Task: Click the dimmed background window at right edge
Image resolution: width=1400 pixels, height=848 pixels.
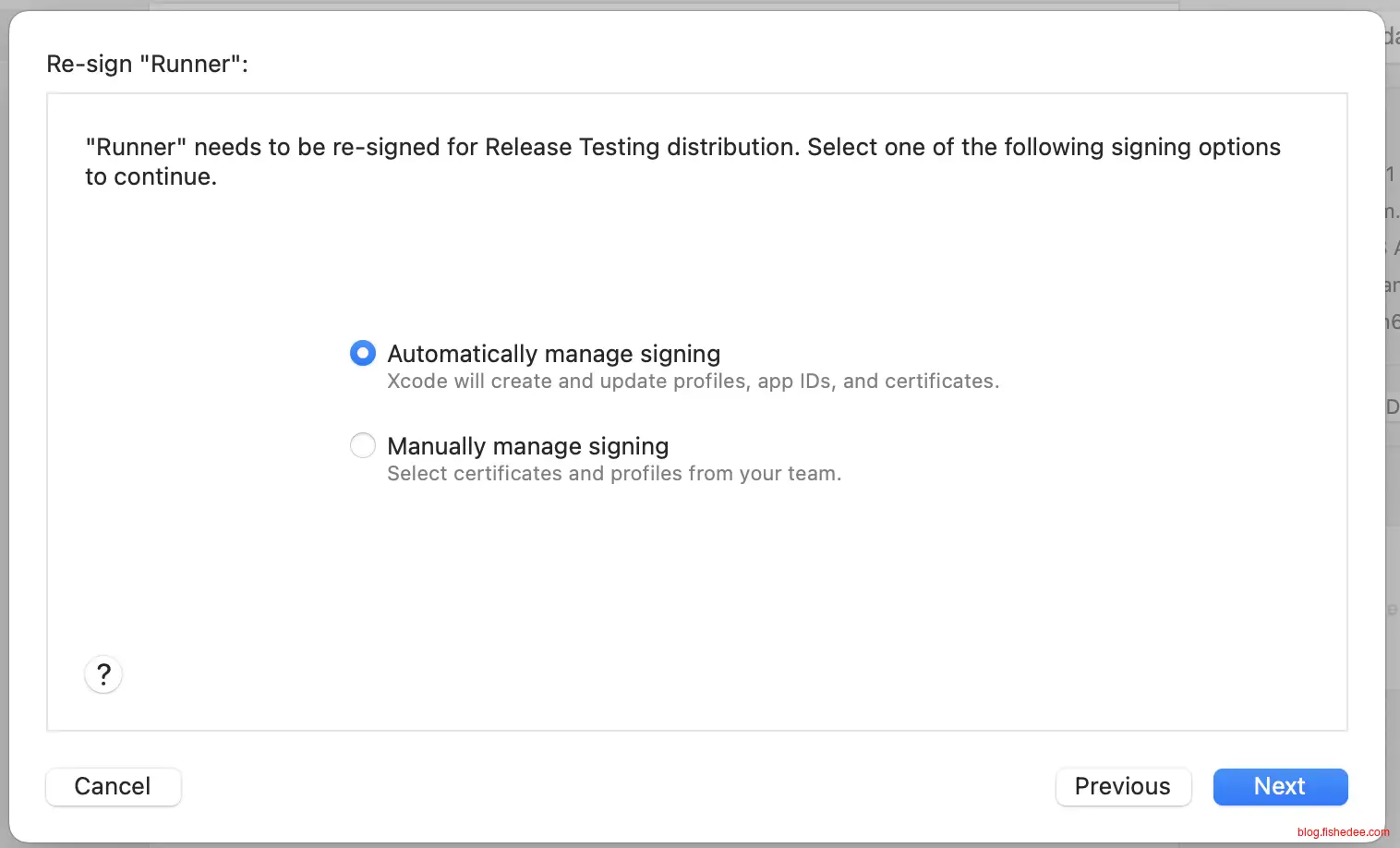Action: (x=1393, y=462)
